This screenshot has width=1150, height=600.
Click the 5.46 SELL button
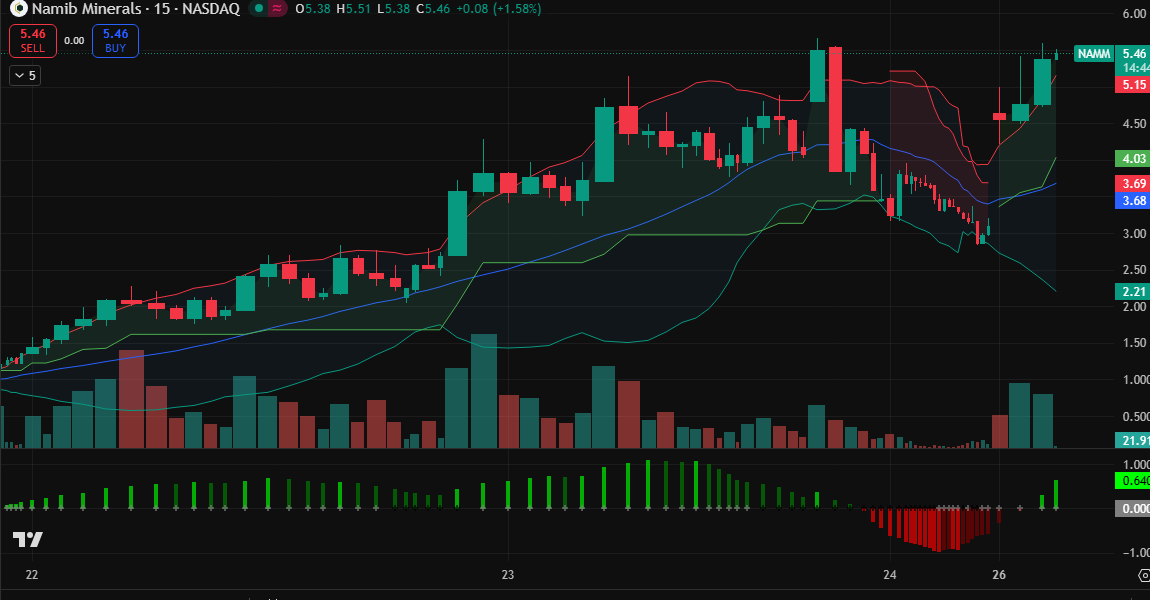tap(32, 40)
